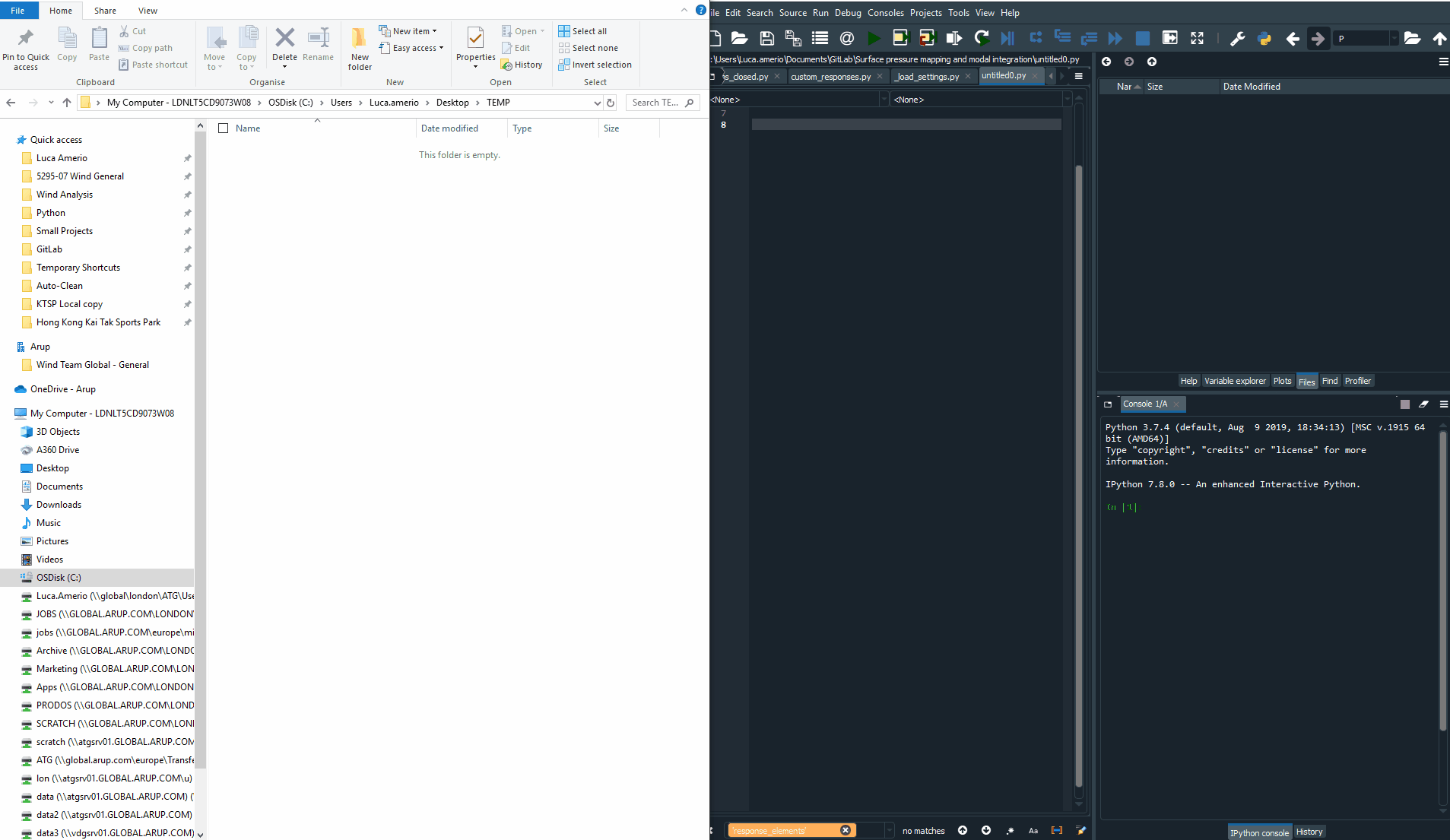Click Debug file icon in Spyder
Image resolution: width=1450 pixels, height=840 pixels.
coord(1007,38)
